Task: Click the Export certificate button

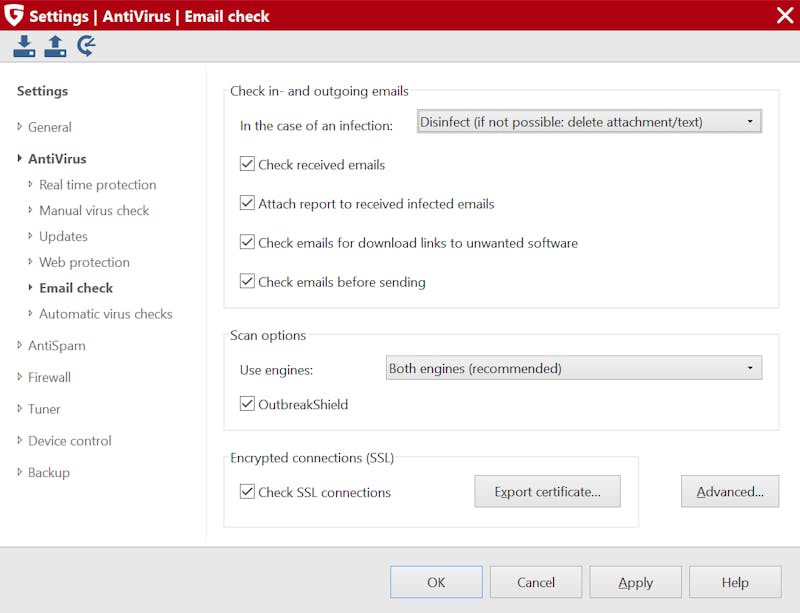Action: pyautogui.click(x=547, y=492)
